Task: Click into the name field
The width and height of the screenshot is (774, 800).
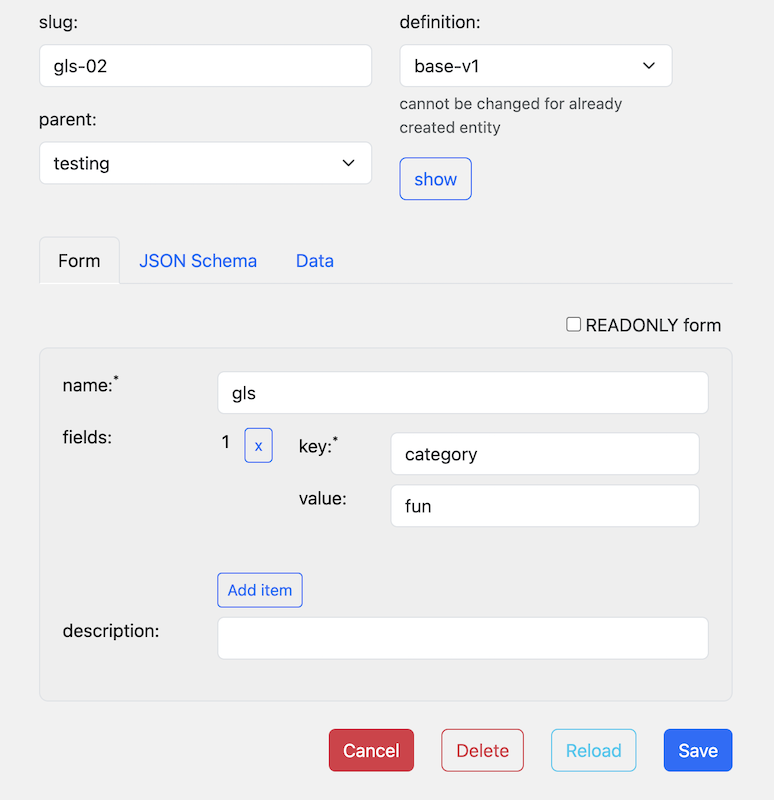Action: 462,393
